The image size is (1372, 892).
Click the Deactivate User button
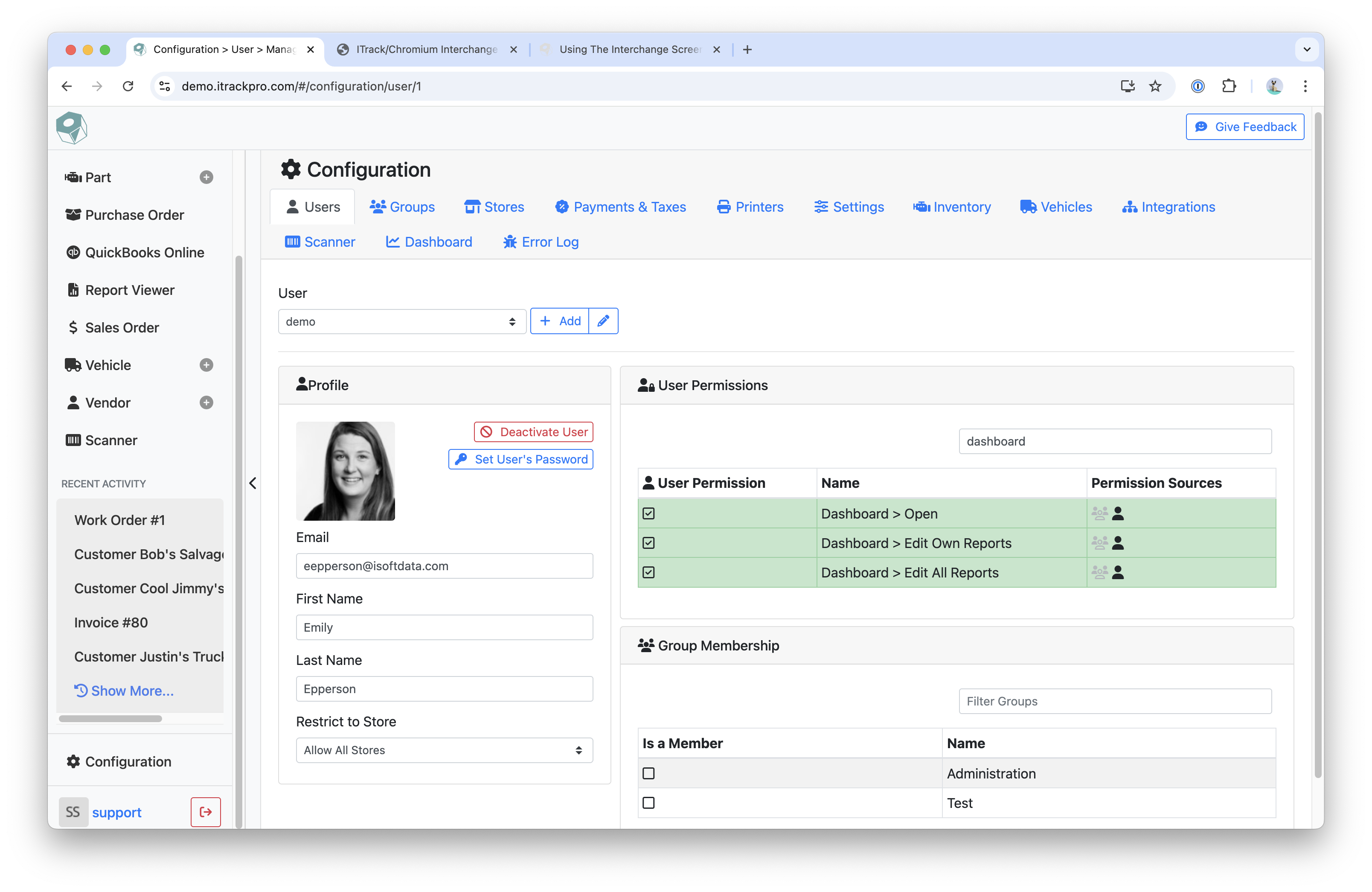point(533,432)
